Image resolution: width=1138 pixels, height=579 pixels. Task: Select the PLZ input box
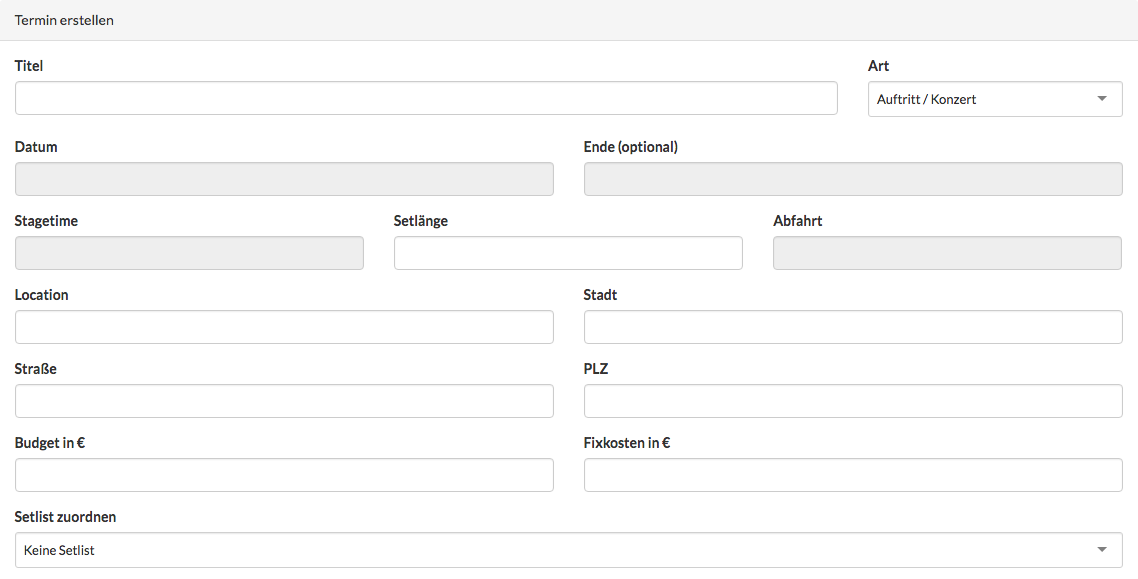click(x=852, y=401)
